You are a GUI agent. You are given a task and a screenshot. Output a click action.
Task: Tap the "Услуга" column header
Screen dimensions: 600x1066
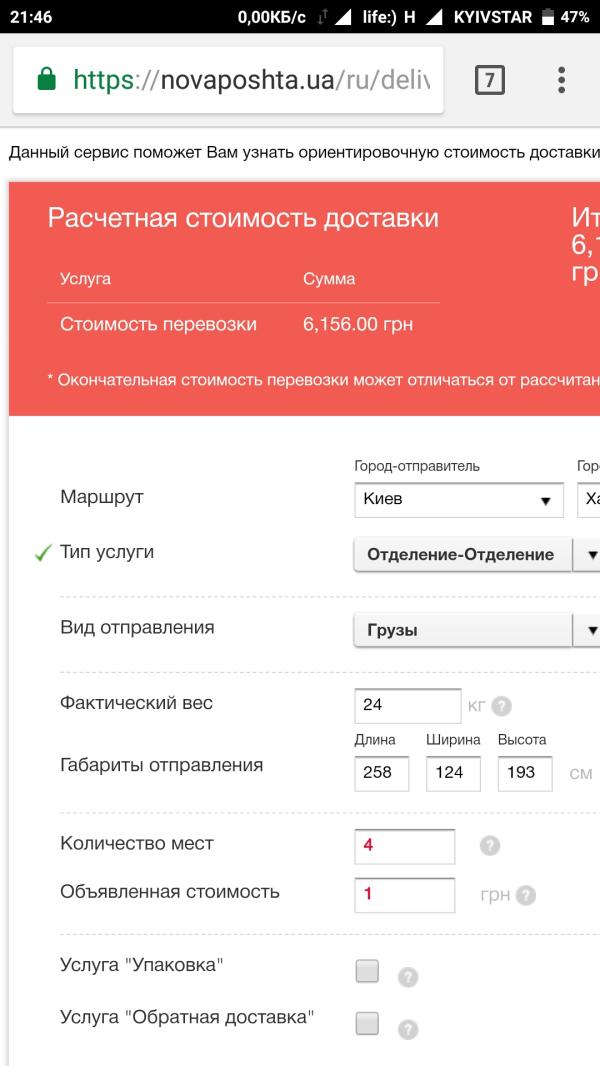click(86, 279)
